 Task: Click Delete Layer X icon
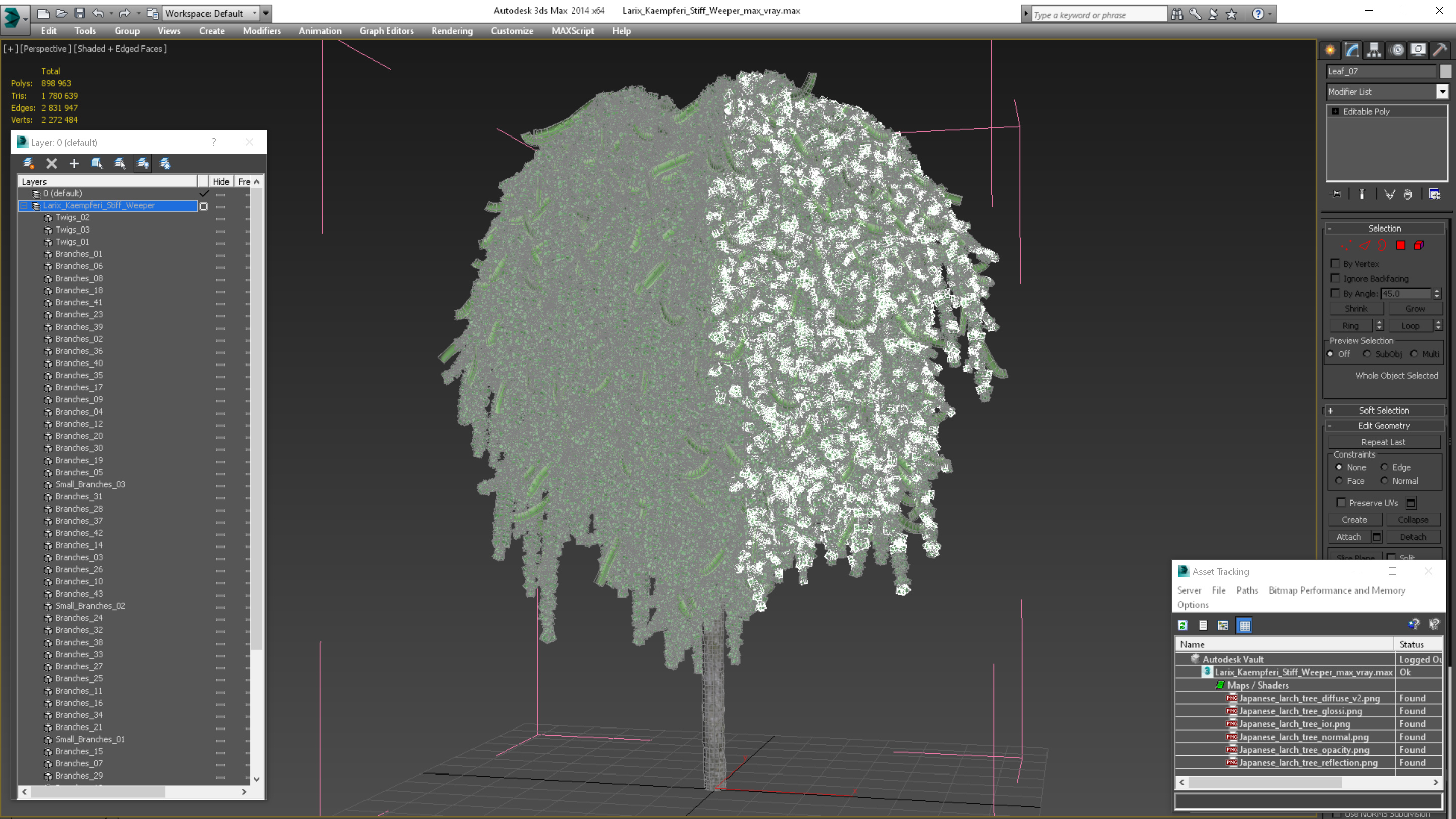[x=52, y=164]
